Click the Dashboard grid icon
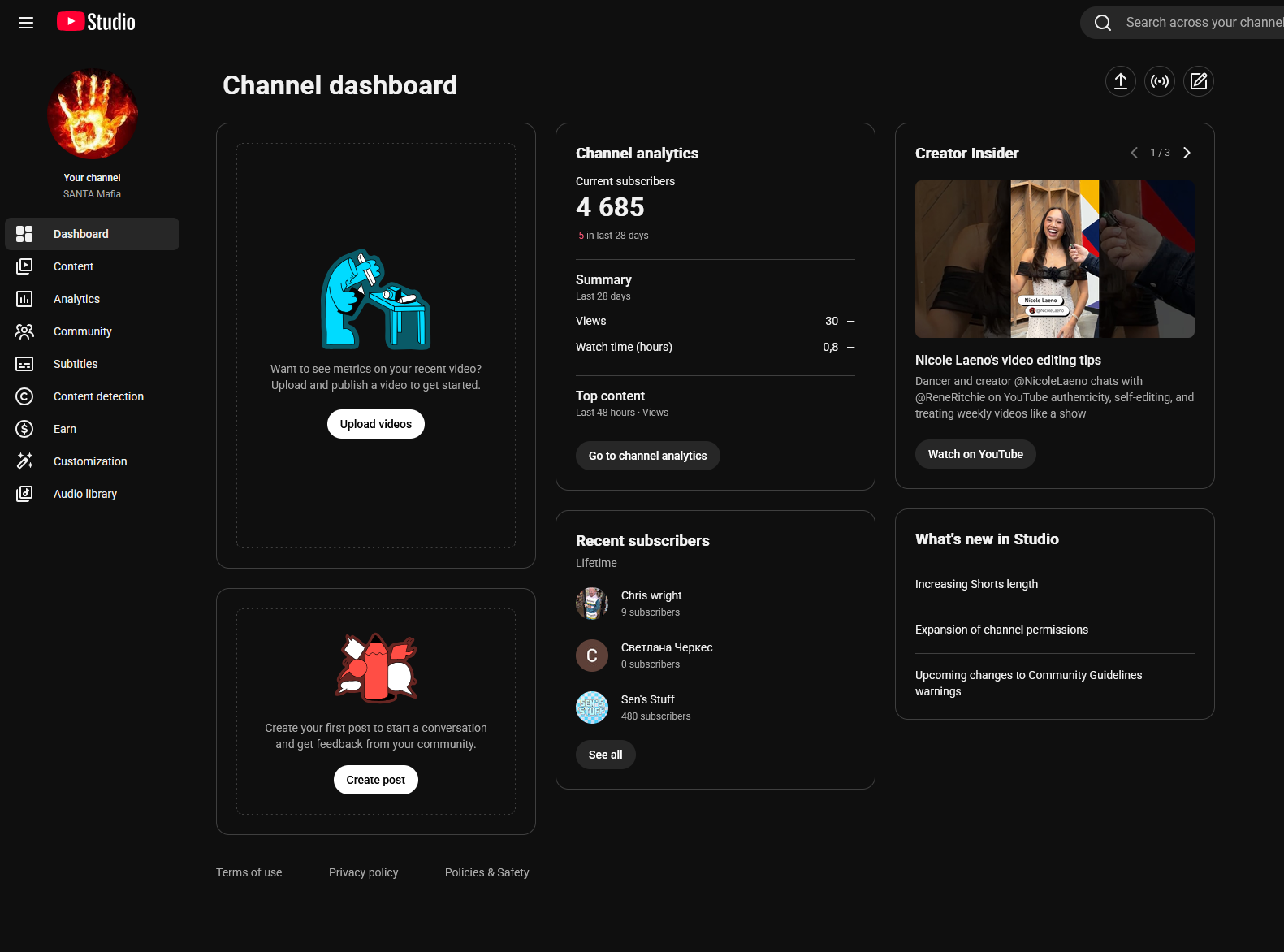1284x952 pixels. (24, 234)
